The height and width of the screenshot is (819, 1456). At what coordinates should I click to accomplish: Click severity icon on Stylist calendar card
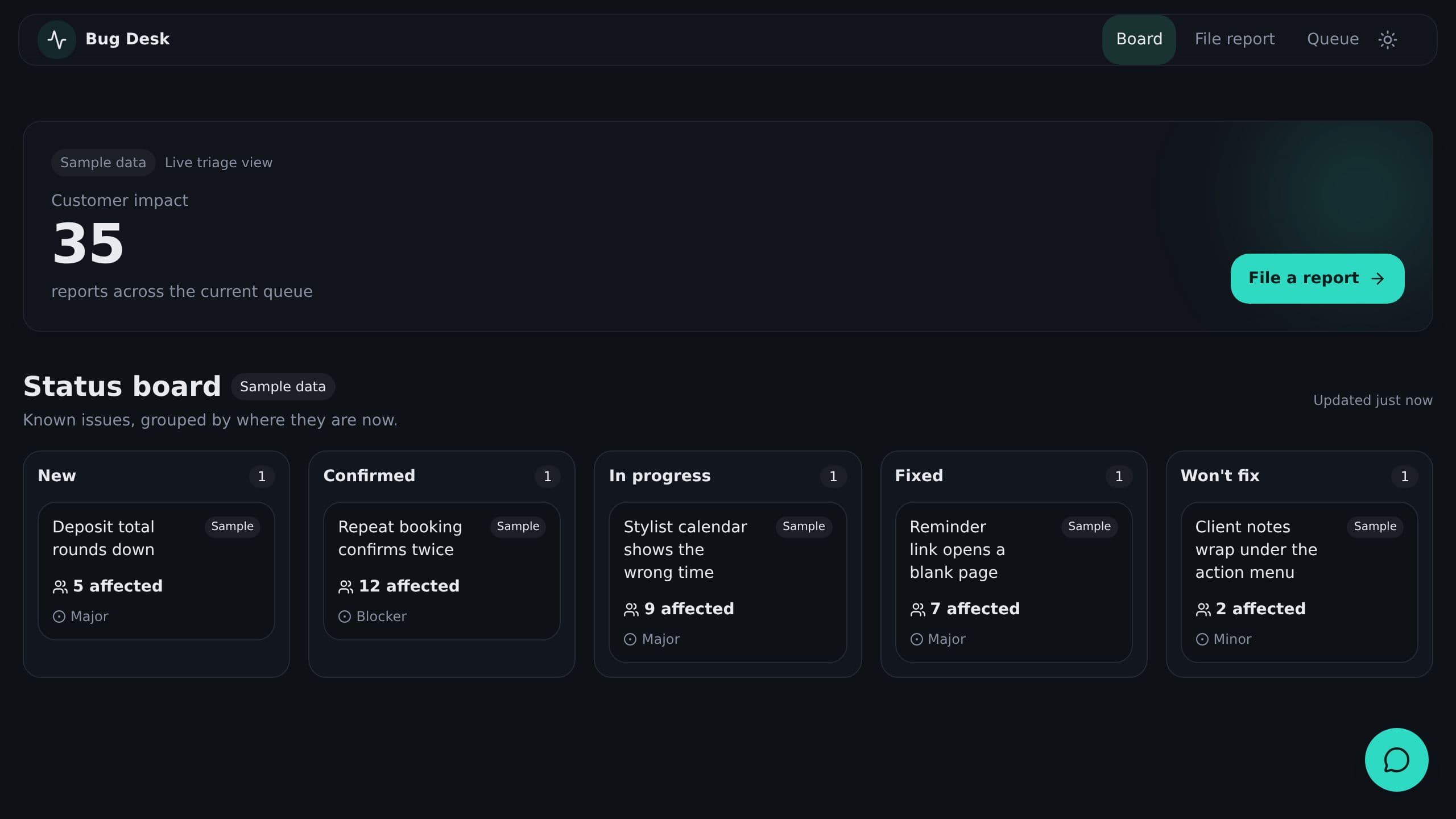pos(630,639)
